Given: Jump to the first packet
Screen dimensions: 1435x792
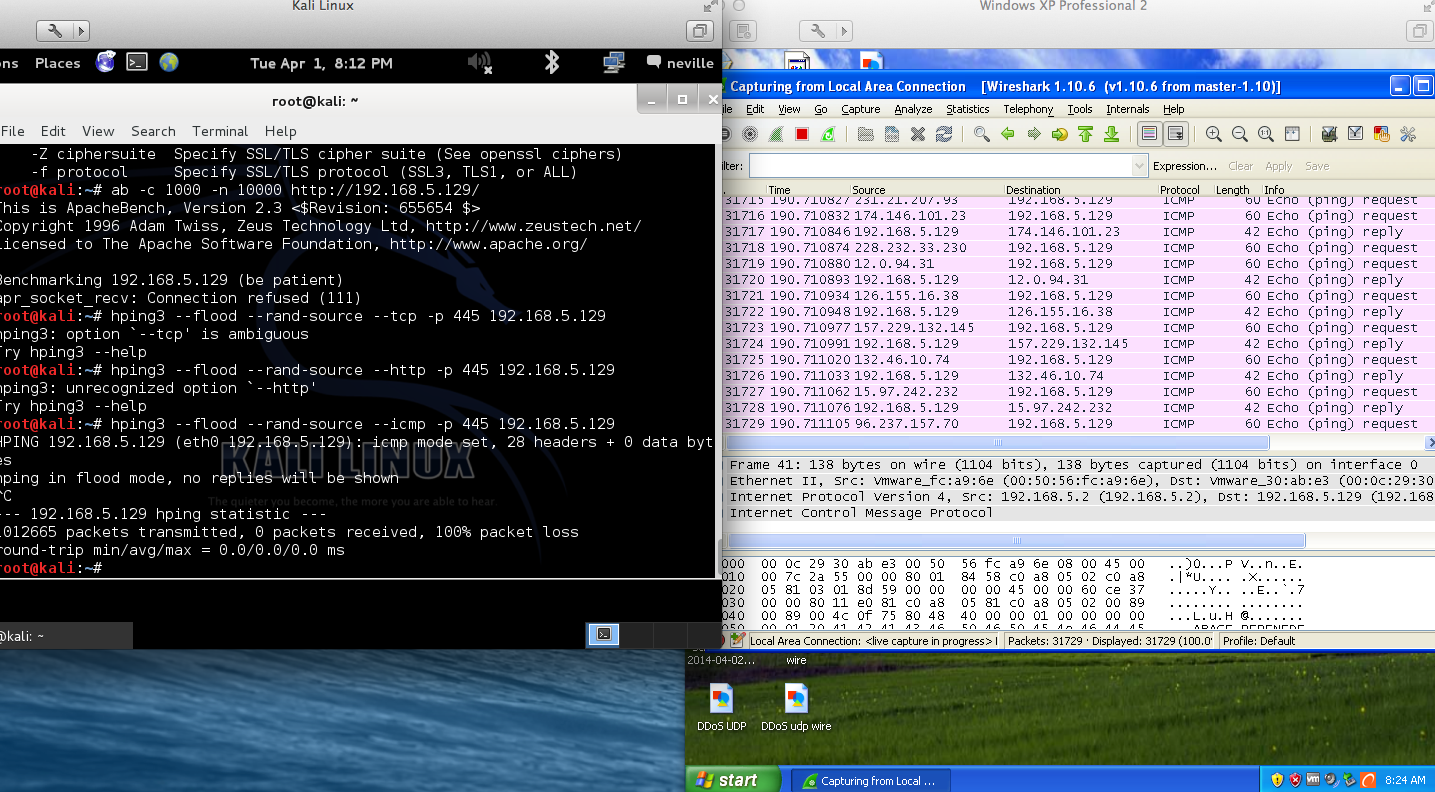Looking at the screenshot, I should tap(1086, 134).
